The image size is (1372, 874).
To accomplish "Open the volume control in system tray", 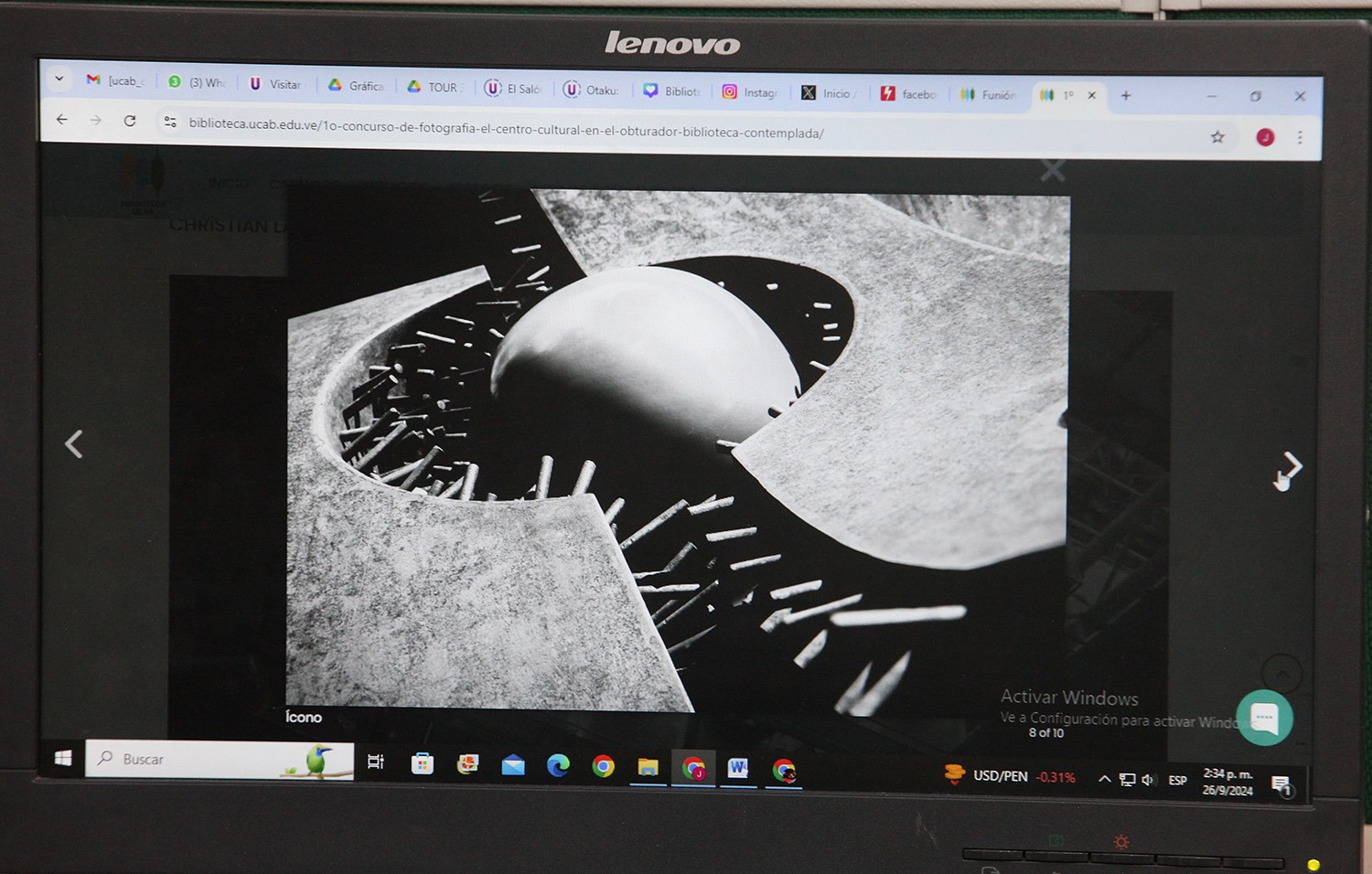I will tap(1148, 780).
